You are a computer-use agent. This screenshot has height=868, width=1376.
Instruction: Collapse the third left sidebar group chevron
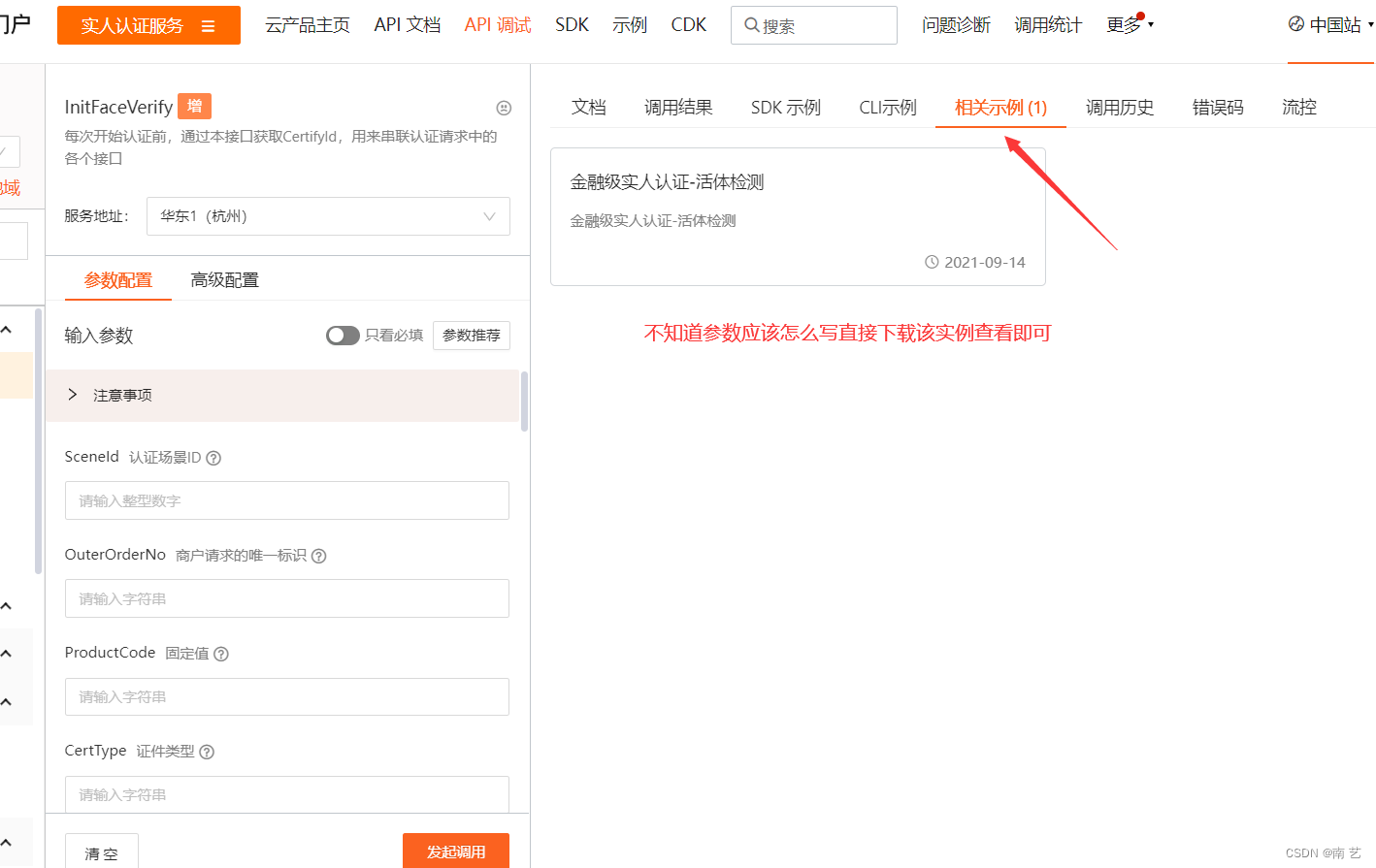[x=7, y=654]
